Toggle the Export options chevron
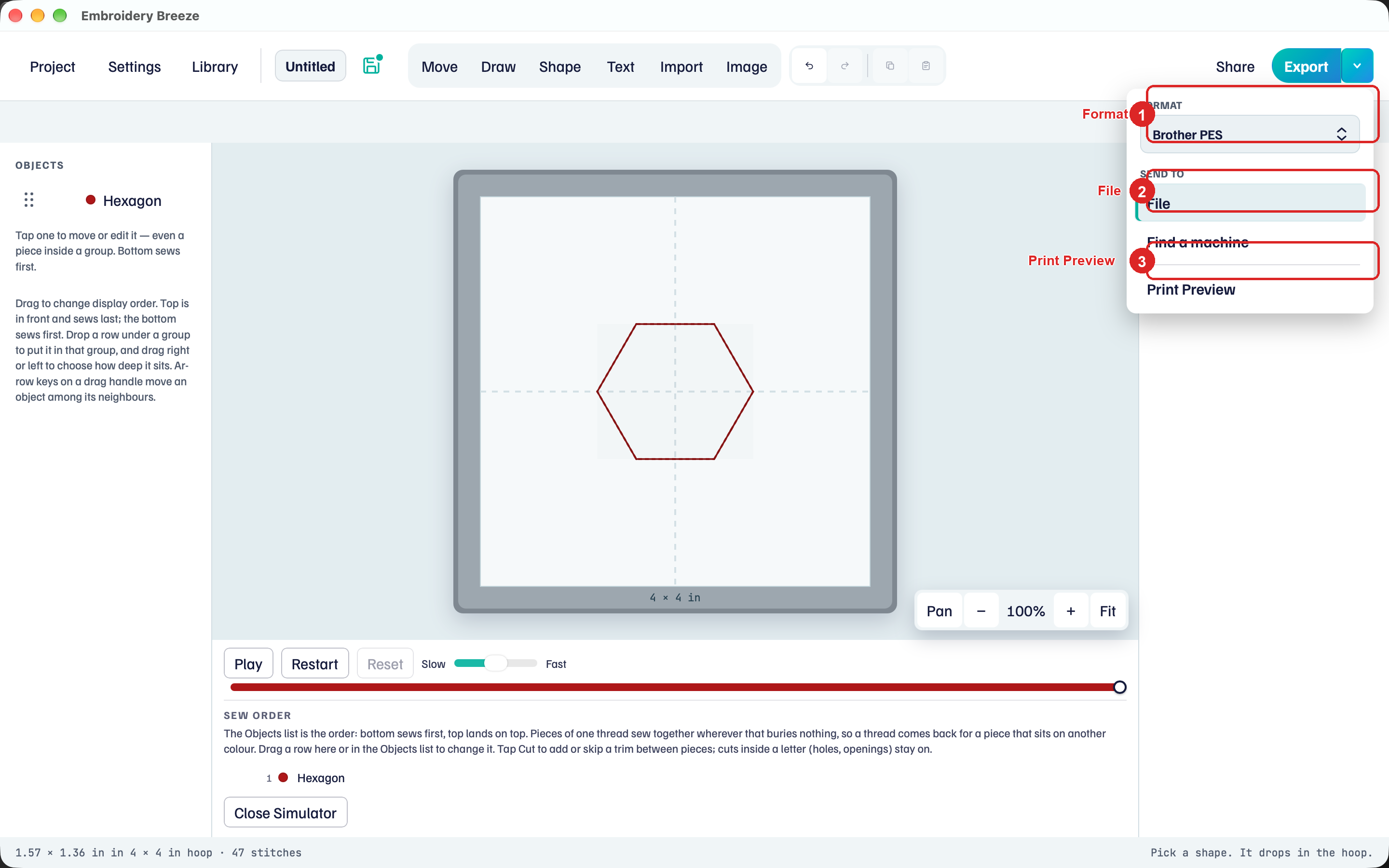The image size is (1389, 868). click(x=1357, y=66)
